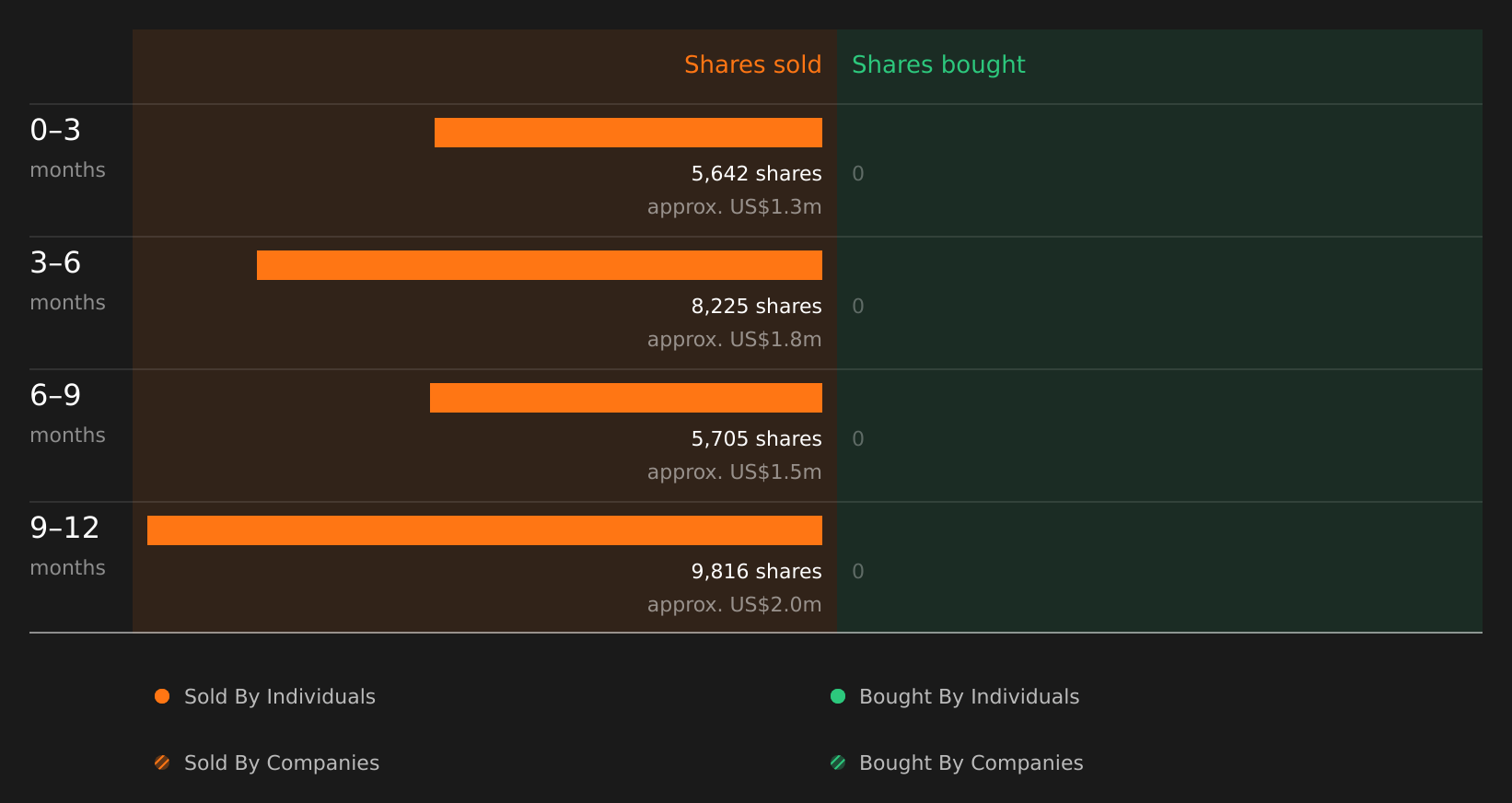The image size is (1512, 803).
Task: Click the bought value 0 in 9–12 months row
Action: click(858, 572)
